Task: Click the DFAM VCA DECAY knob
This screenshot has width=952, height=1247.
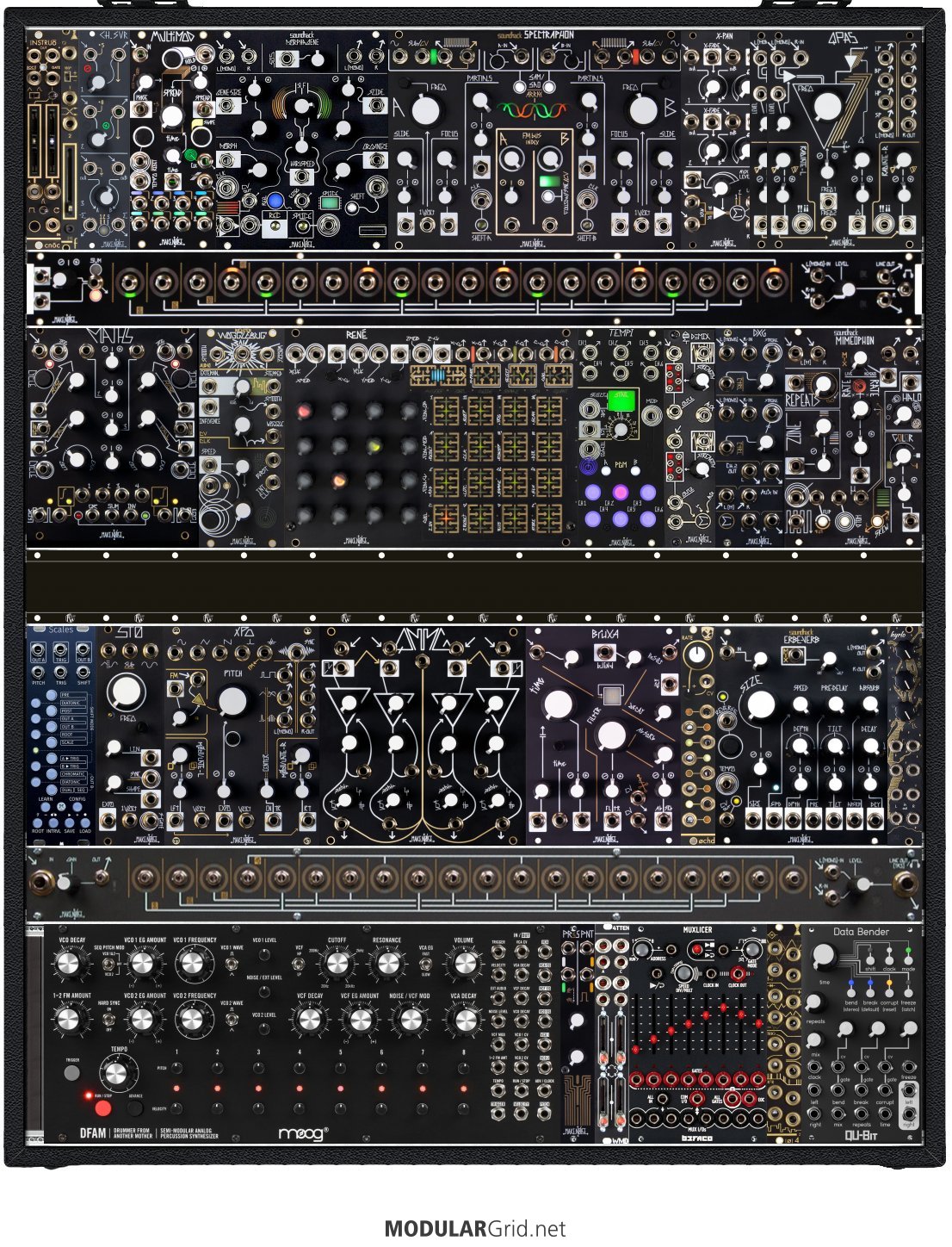Action: pyautogui.click(x=464, y=1021)
